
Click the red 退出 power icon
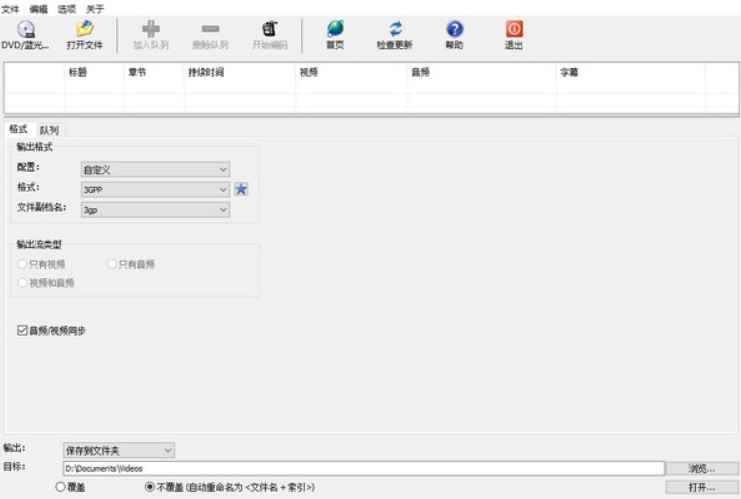[514, 29]
